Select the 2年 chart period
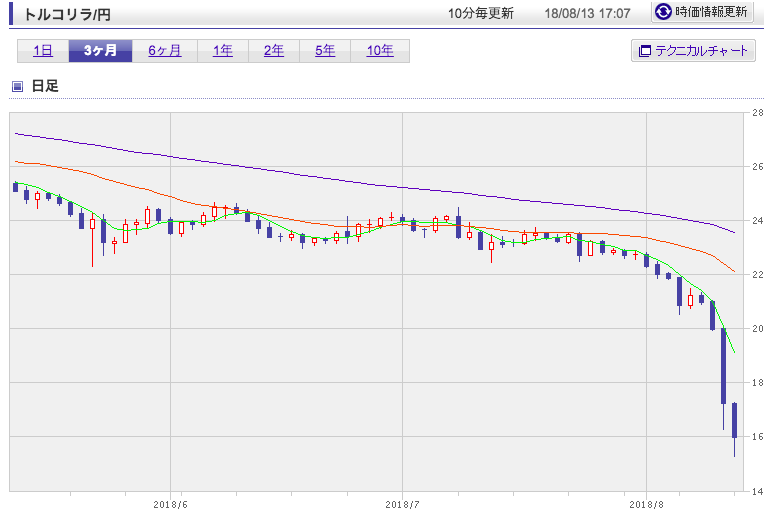The image size is (769, 512). pos(274,51)
